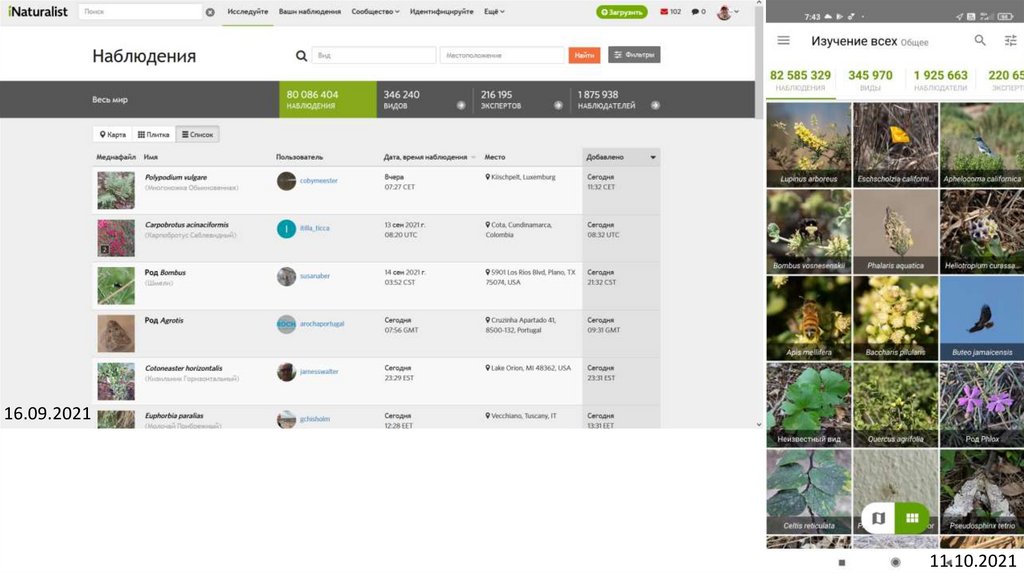The width and height of the screenshot is (1024, 574).
Task: Select the green grid view toggle in mobile app
Action: point(912,518)
